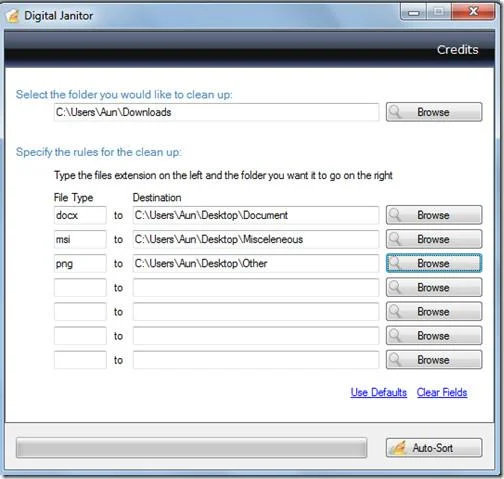Click the Browse button for the fifth rule row
Image resolution: width=504 pixels, height=479 pixels.
(x=434, y=311)
